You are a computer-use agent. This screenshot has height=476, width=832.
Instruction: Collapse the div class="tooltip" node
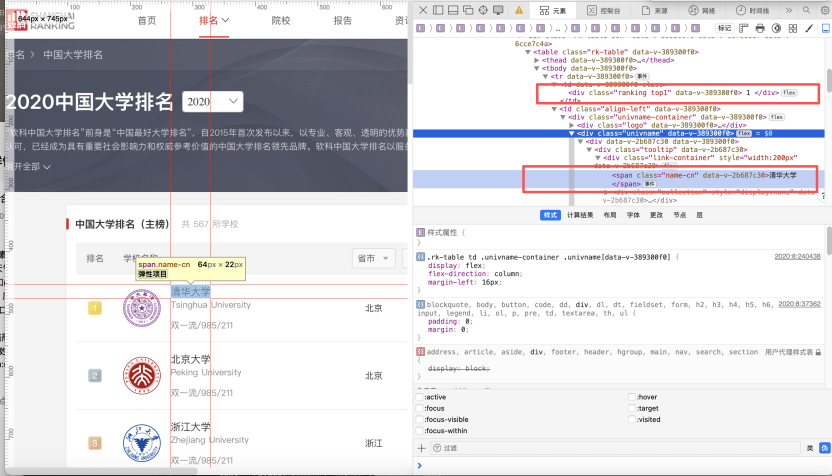[589, 150]
